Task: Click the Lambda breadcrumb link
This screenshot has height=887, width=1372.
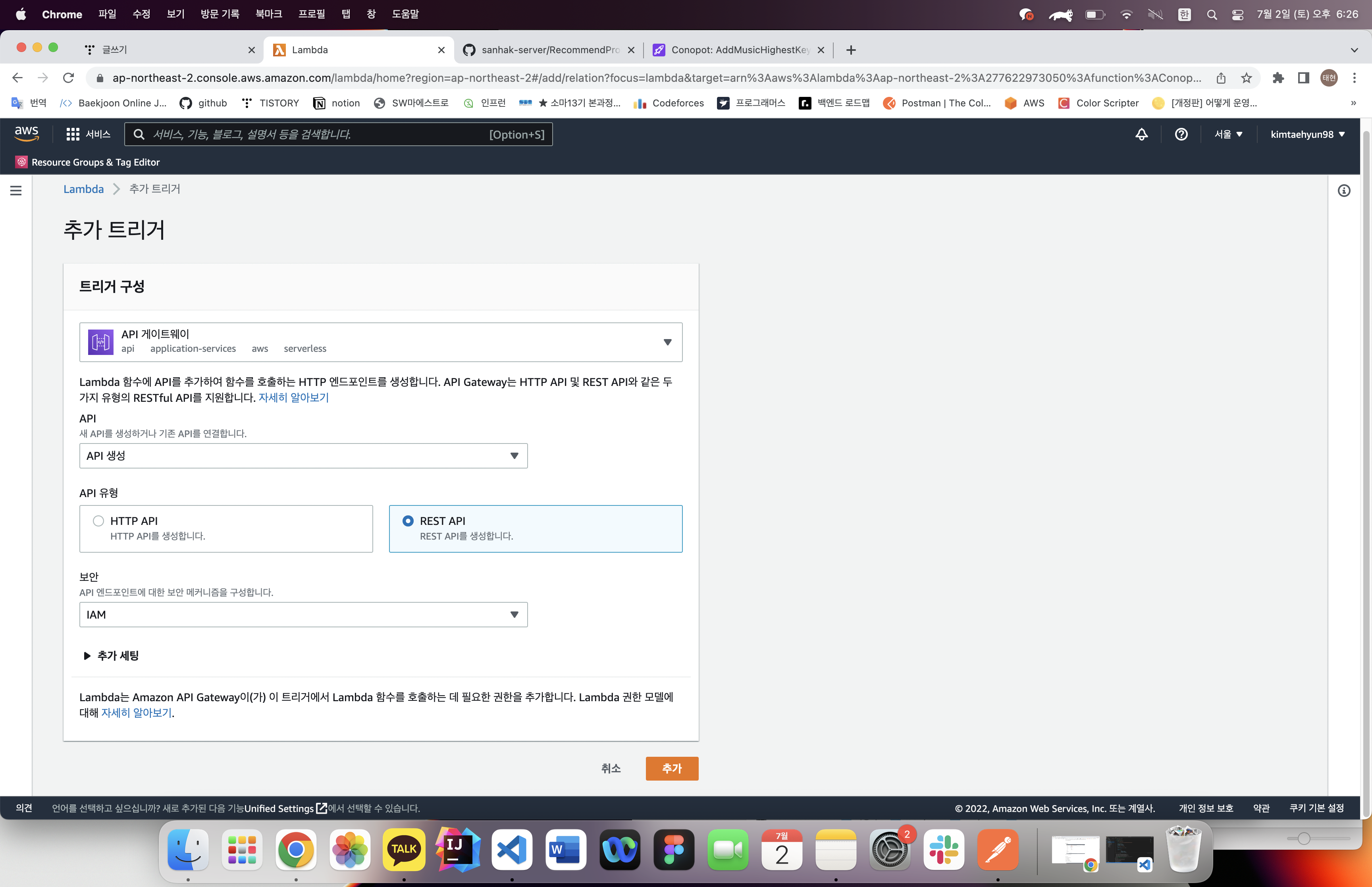Action: pyautogui.click(x=83, y=189)
